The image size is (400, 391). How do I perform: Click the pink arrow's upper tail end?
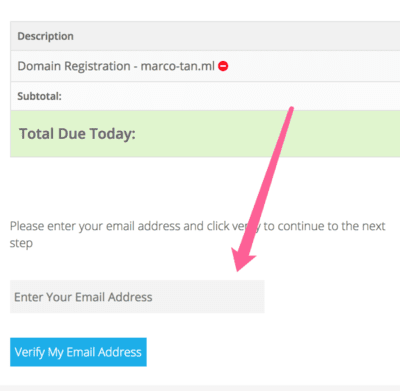[x=291, y=109]
